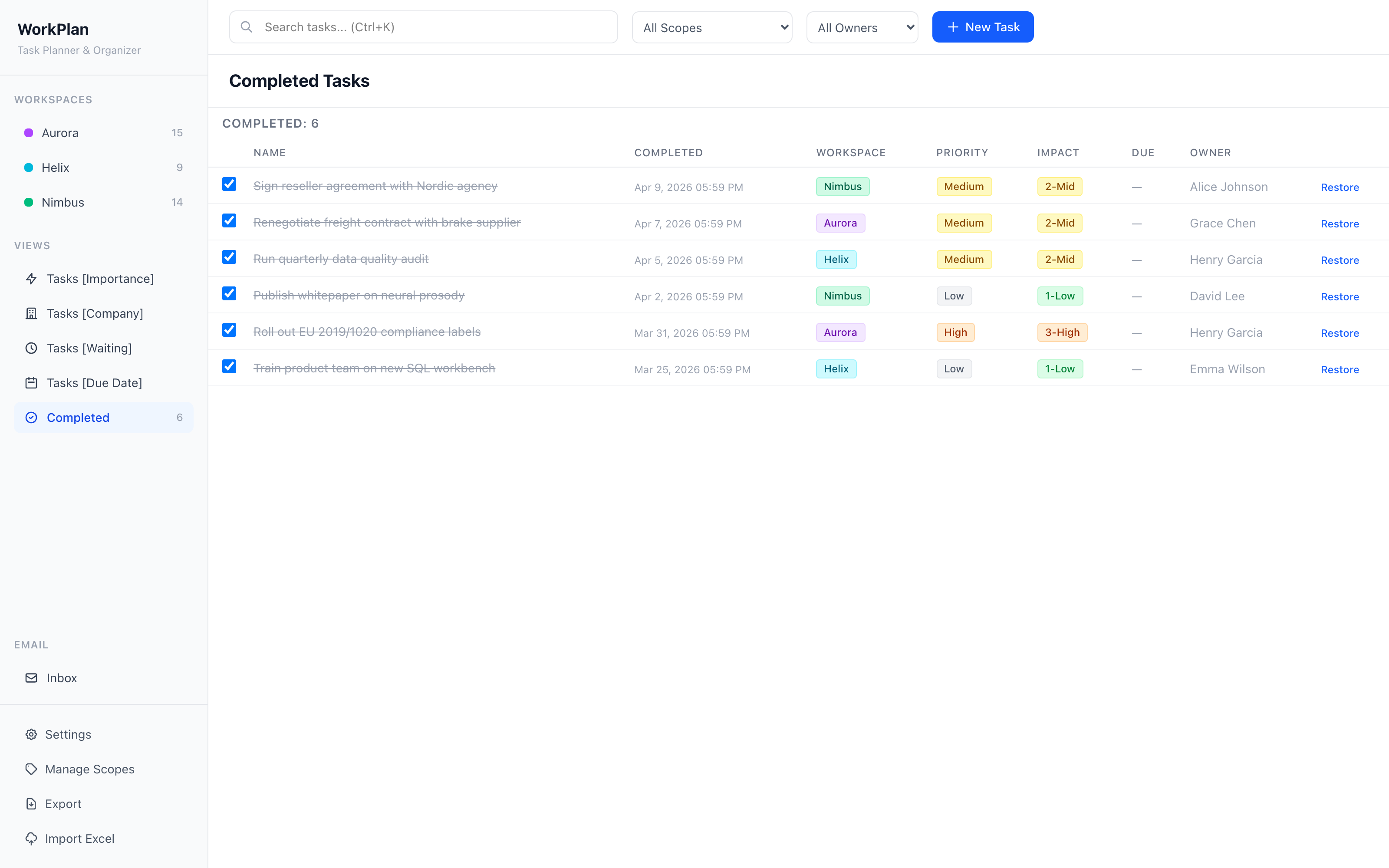
Task: Click the cloud icon beside Import Excel
Action: [x=32, y=839]
